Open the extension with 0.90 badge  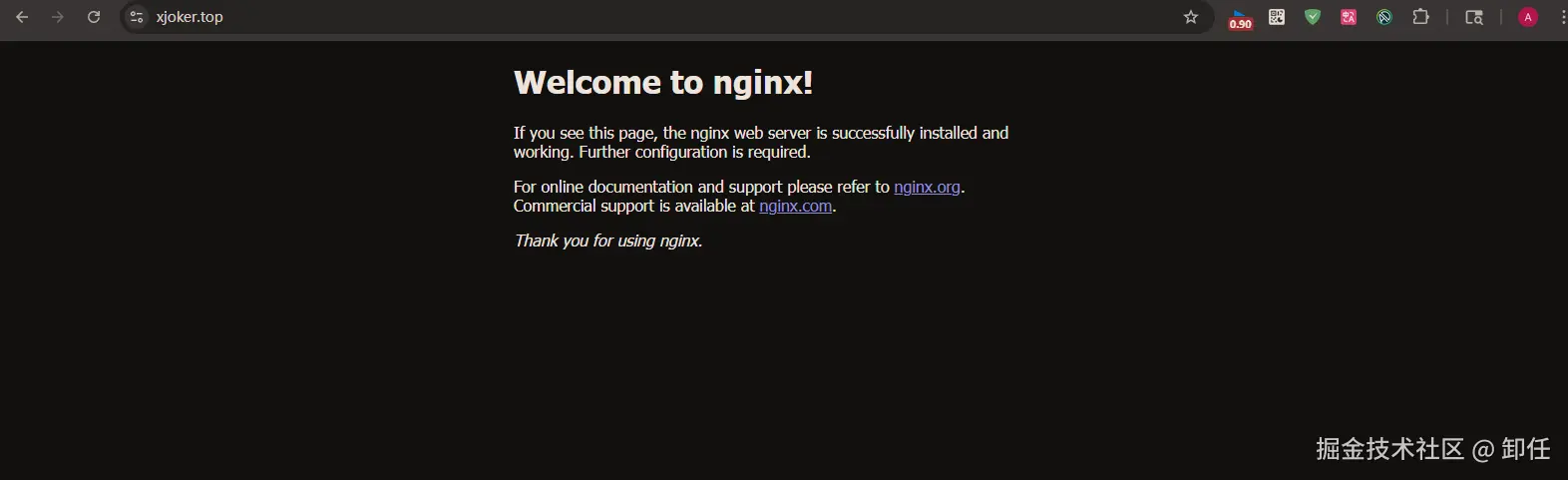coord(1240,18)
